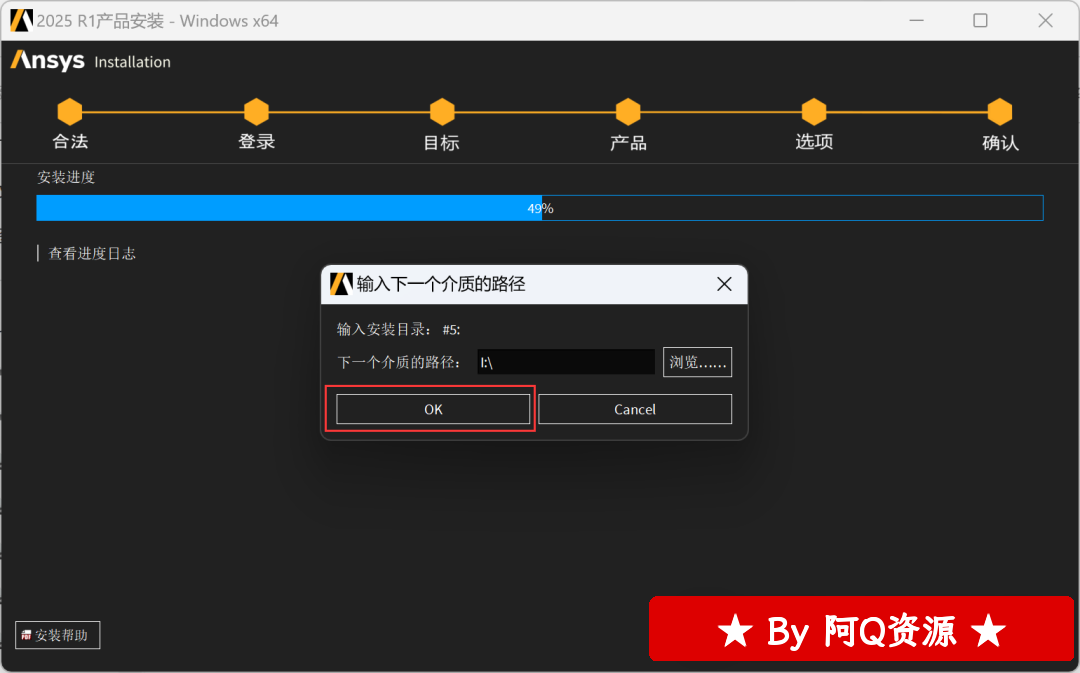Image resolution: width=1080 pixels, height=673 pixels.
Task: Edit the 下一个介质的路径 path field
Action: pos(565,362)
